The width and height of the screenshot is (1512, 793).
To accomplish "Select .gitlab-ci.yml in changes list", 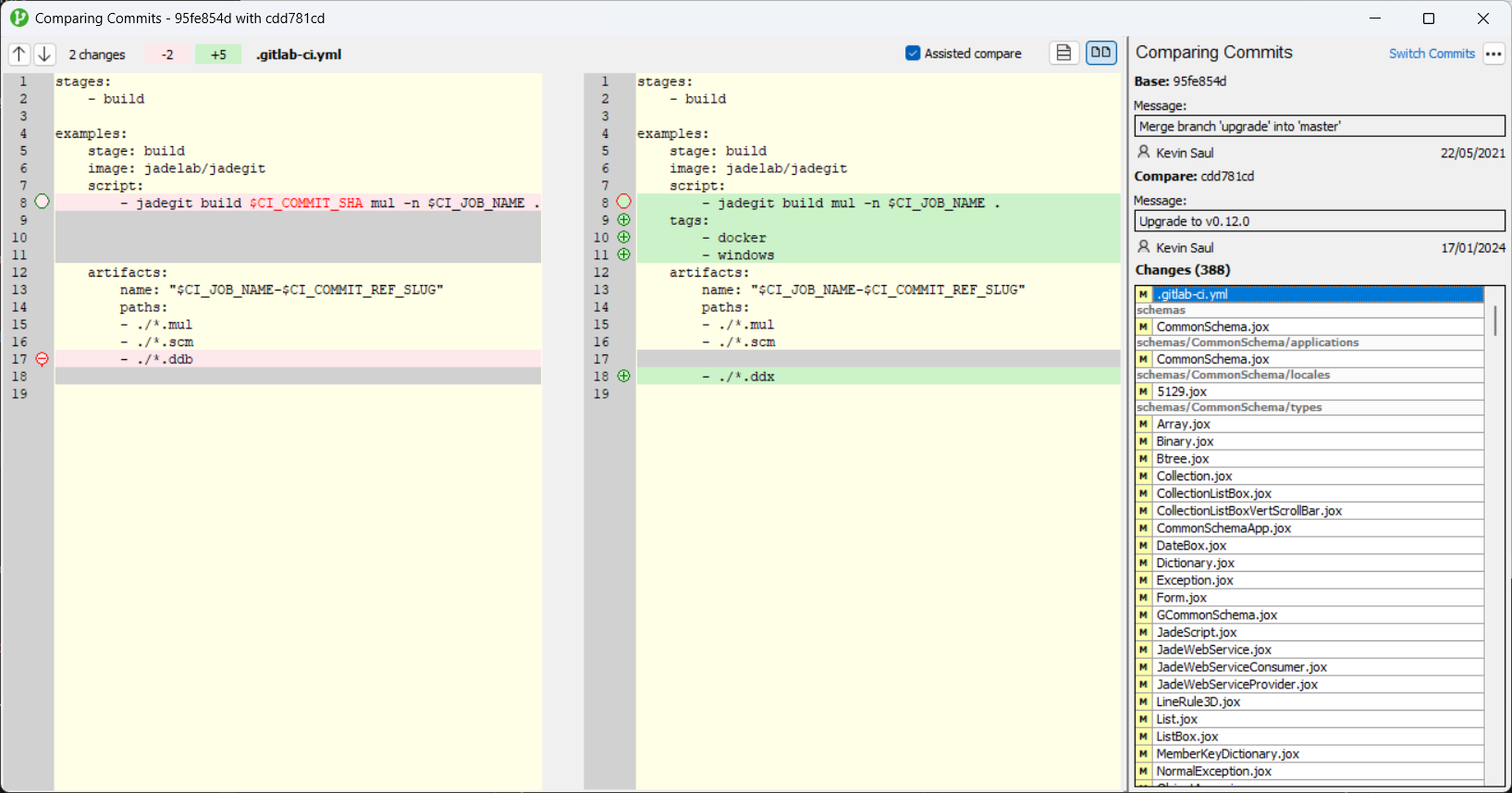I will click(x=1192, y=294).
